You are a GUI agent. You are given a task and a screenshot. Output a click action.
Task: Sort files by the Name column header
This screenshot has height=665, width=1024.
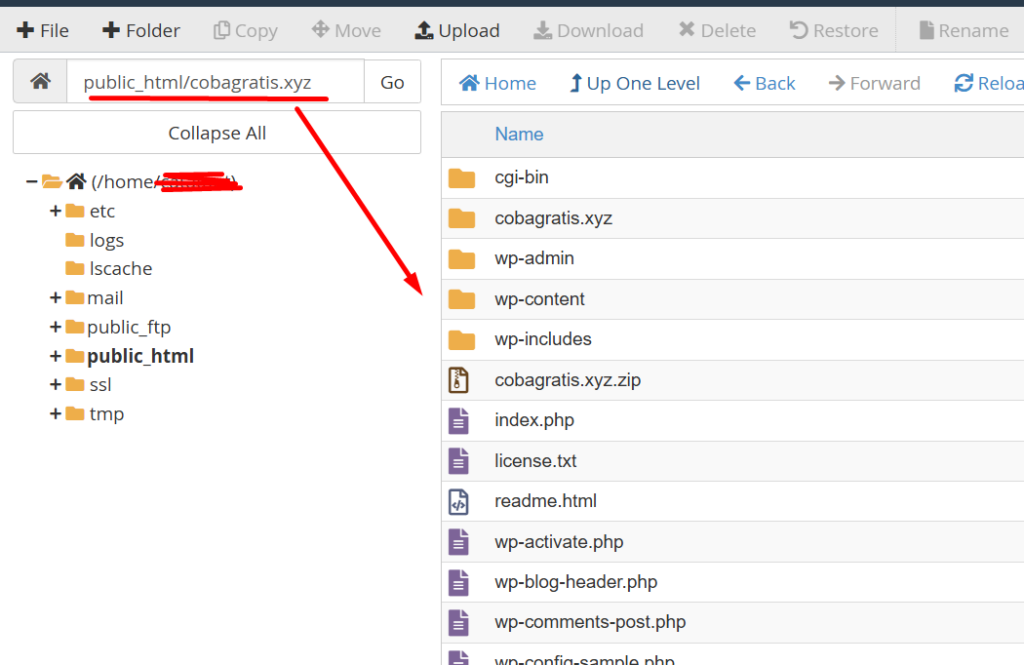[519, 133]
